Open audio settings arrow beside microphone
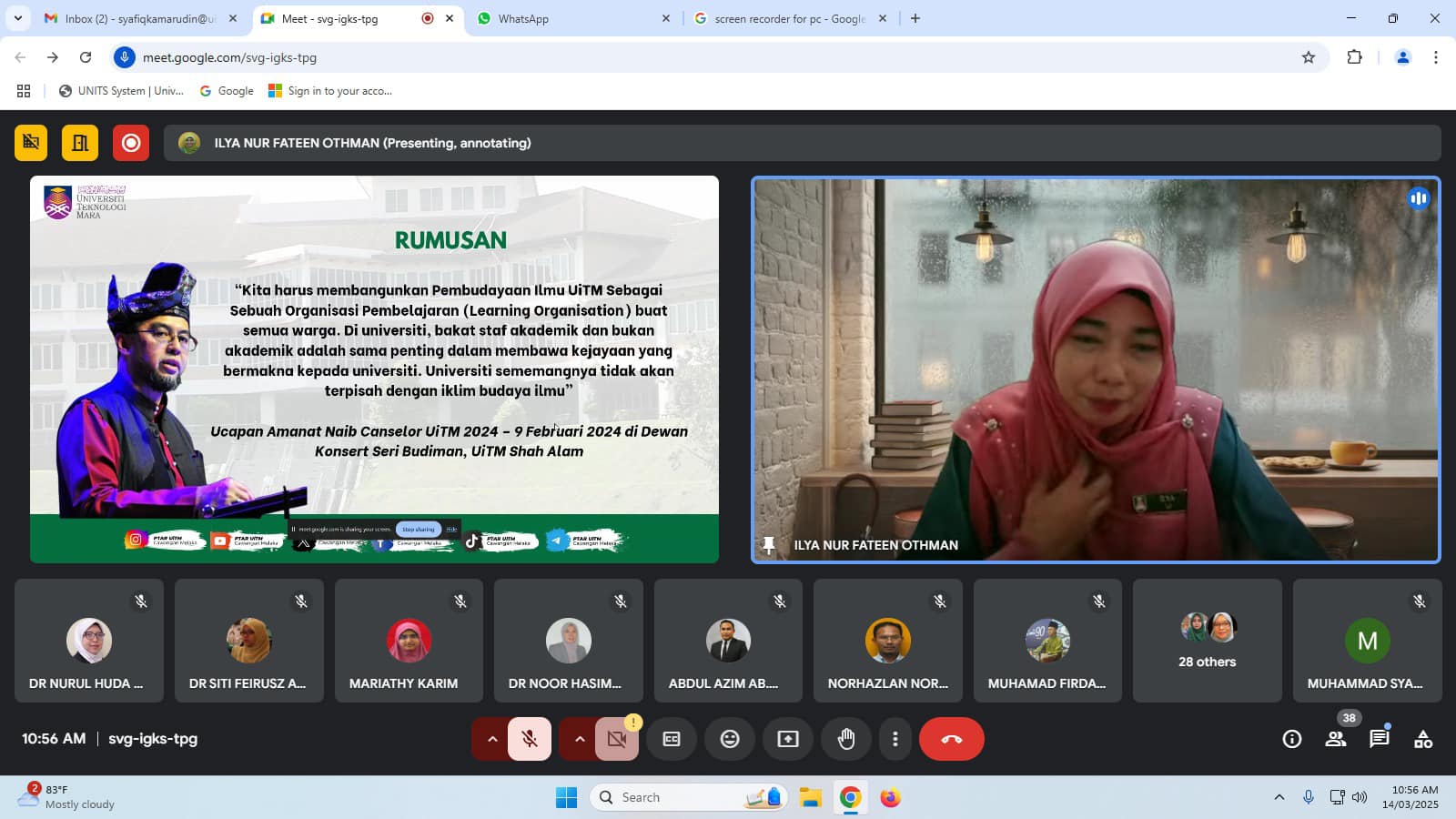This screenshot has width=1456, height=819. pyautogui.click(x=491, y=739)
